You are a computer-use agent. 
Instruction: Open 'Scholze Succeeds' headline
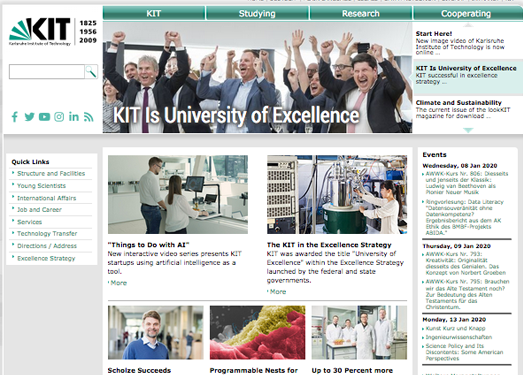(139, 370)
